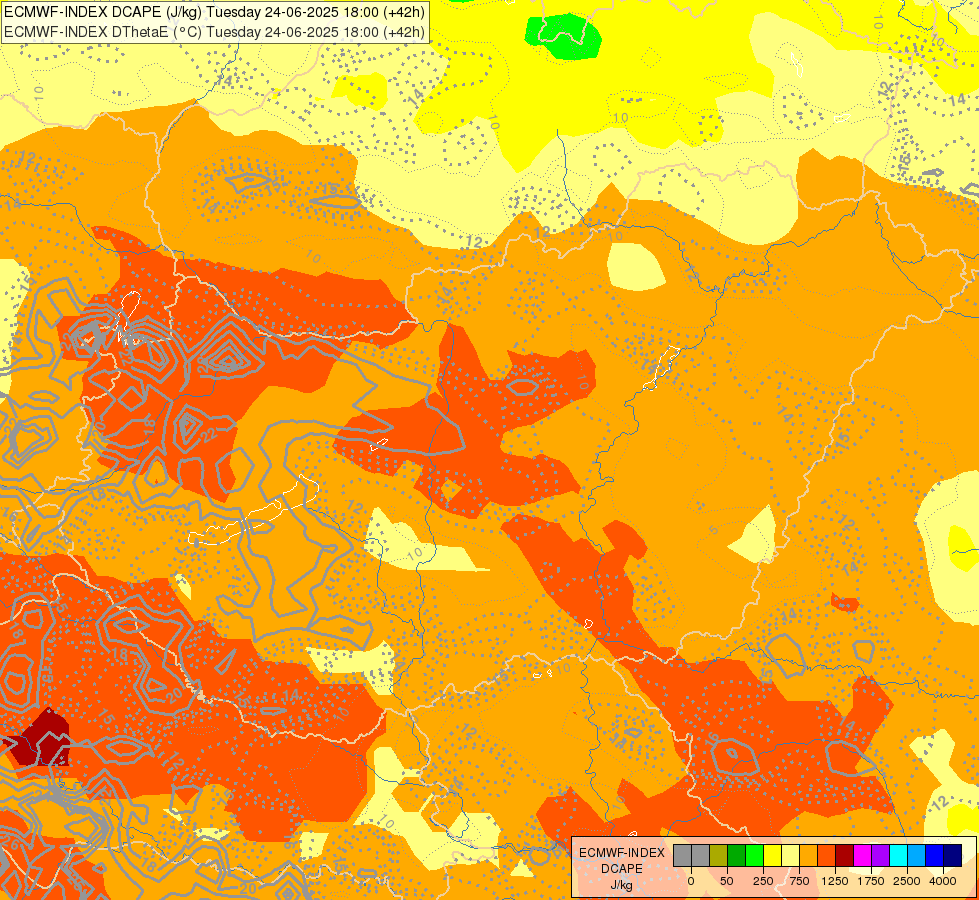
Task: Pick the orange swatch in the legend
Action: (809, 855)
